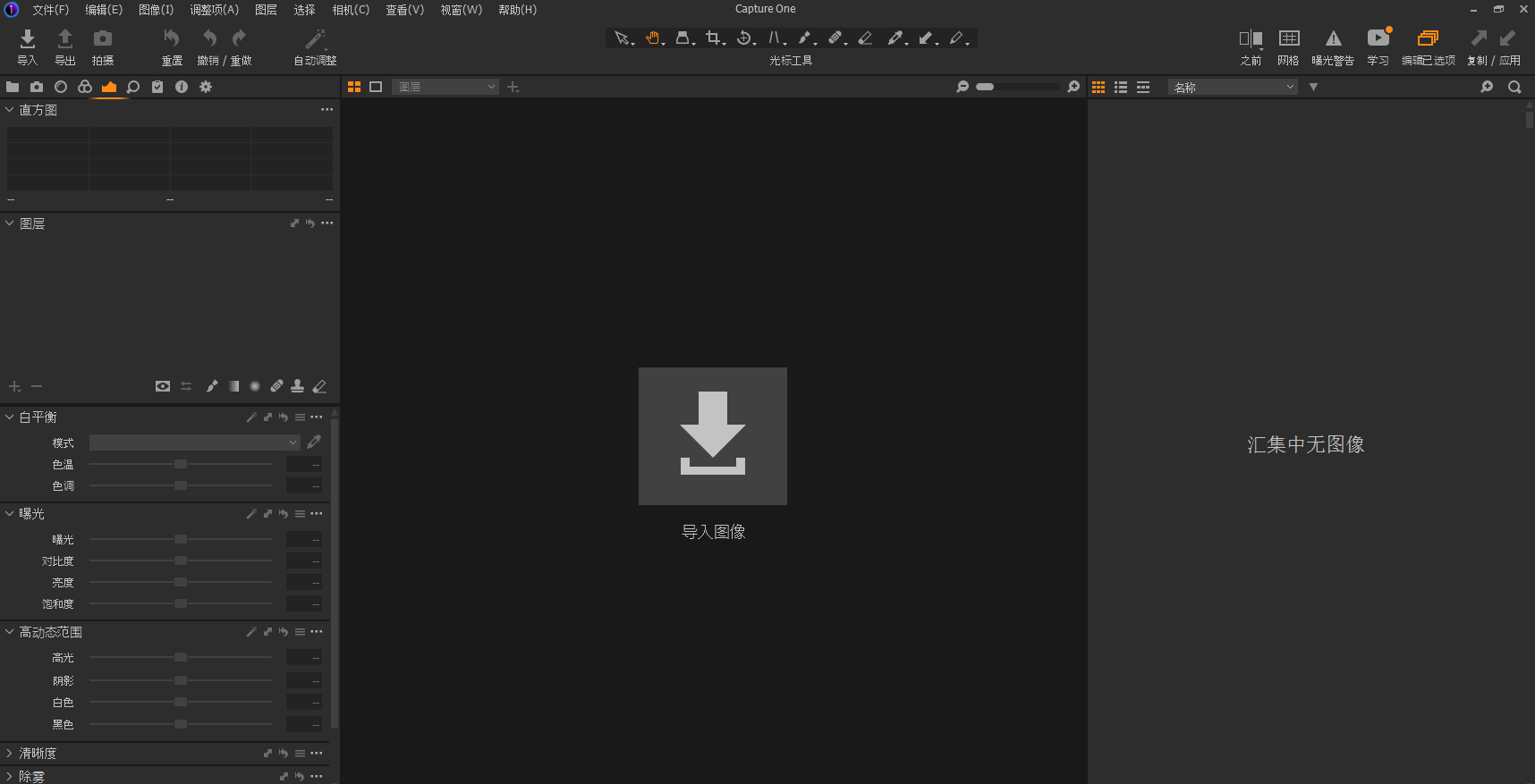
Task: Toggle Exposure Warning (曝光警告)
Action: (1333, 38)
